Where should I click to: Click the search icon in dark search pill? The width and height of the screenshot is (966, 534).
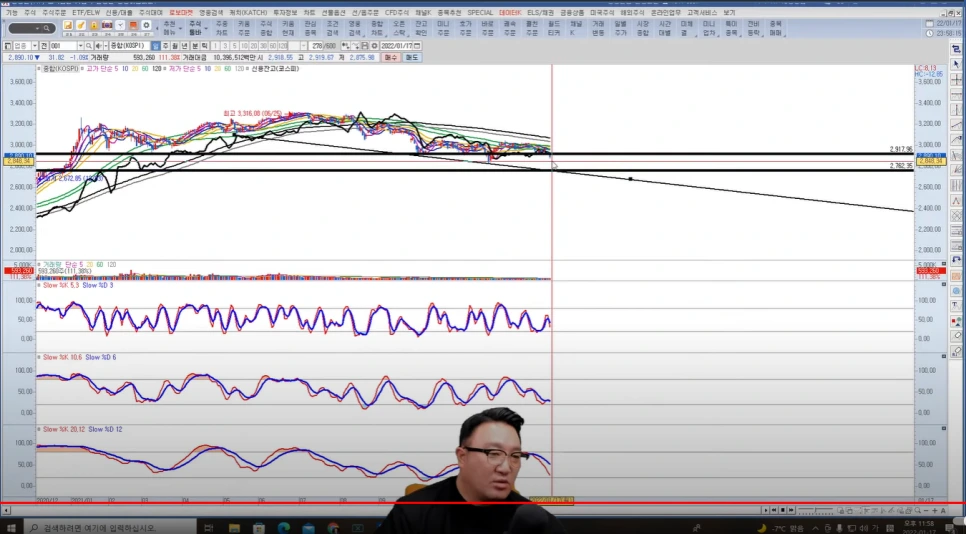pos(47,28)
